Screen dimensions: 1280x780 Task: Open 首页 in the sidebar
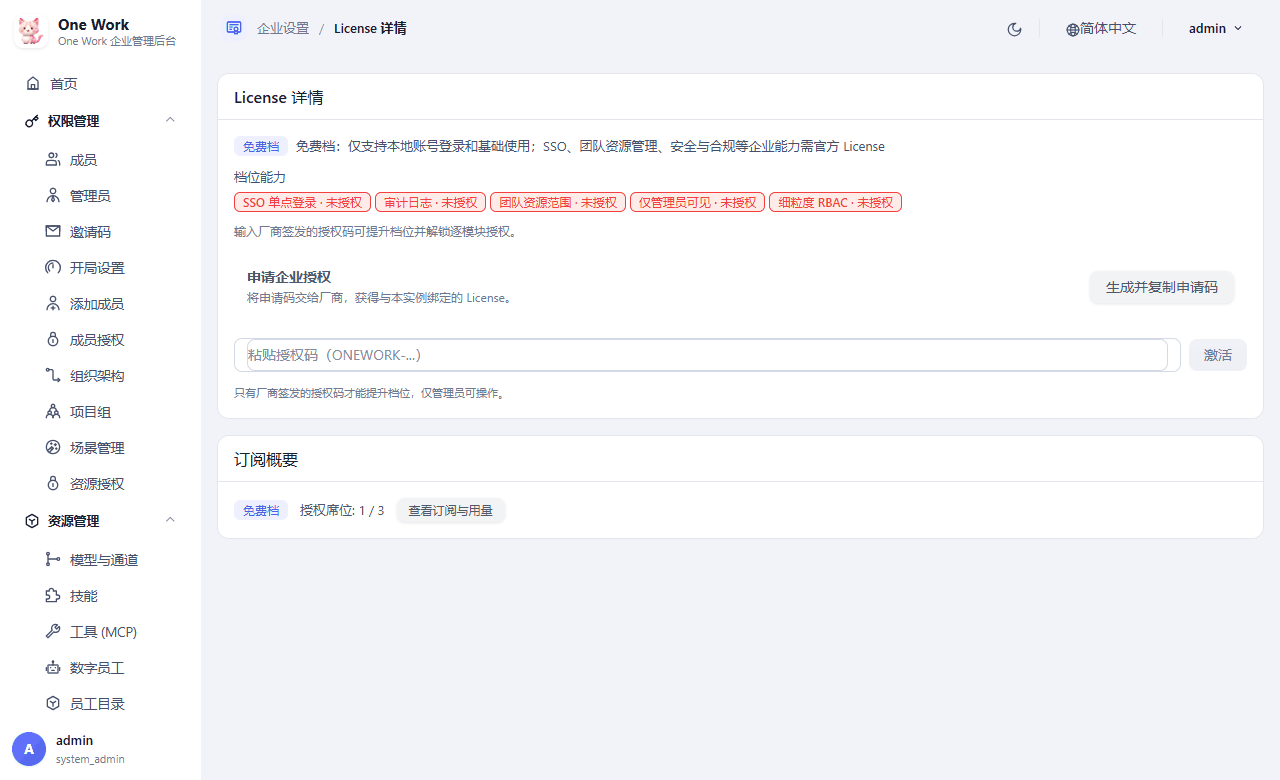[x=100, y=84]
